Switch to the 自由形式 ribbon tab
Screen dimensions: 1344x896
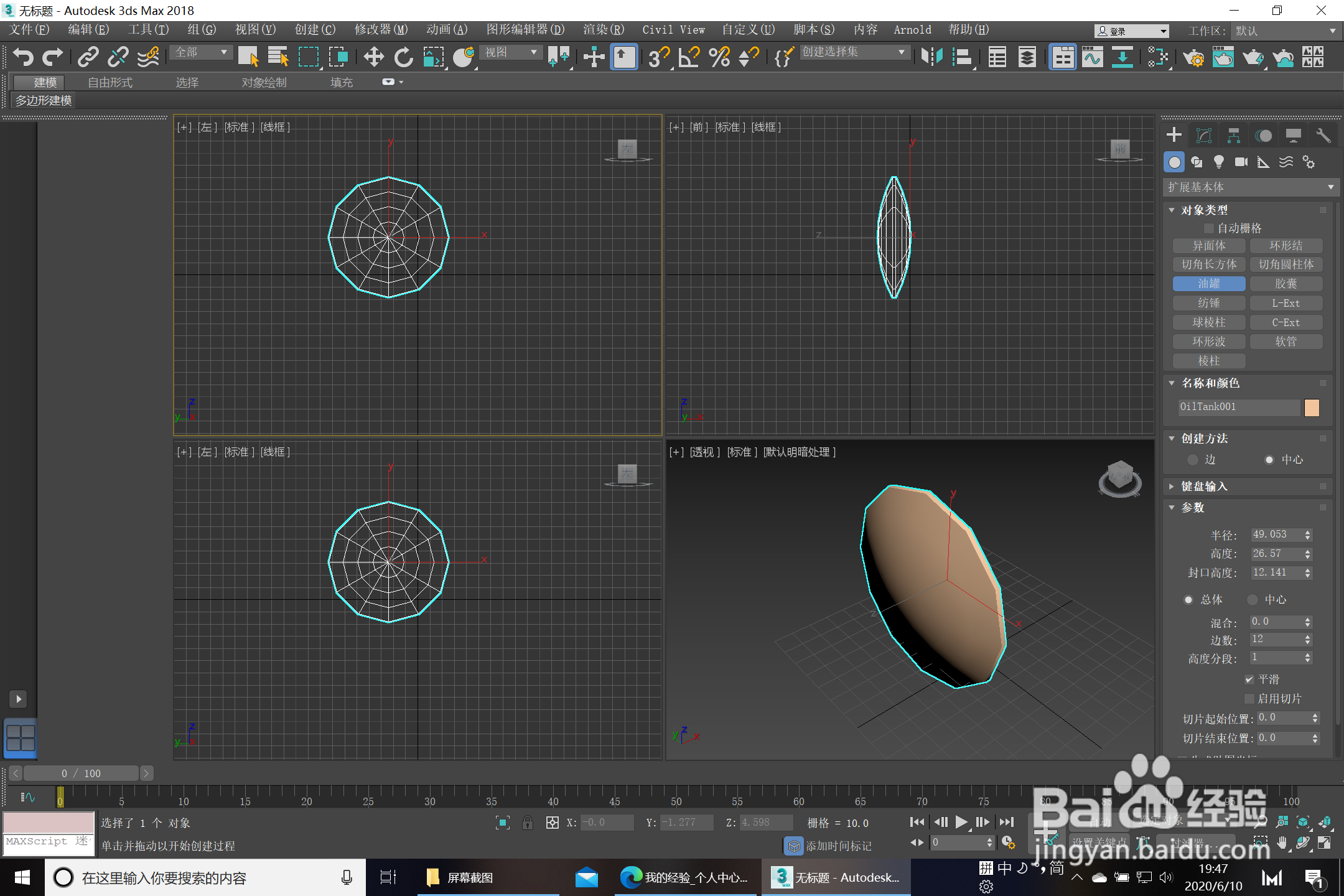[110, 82]
